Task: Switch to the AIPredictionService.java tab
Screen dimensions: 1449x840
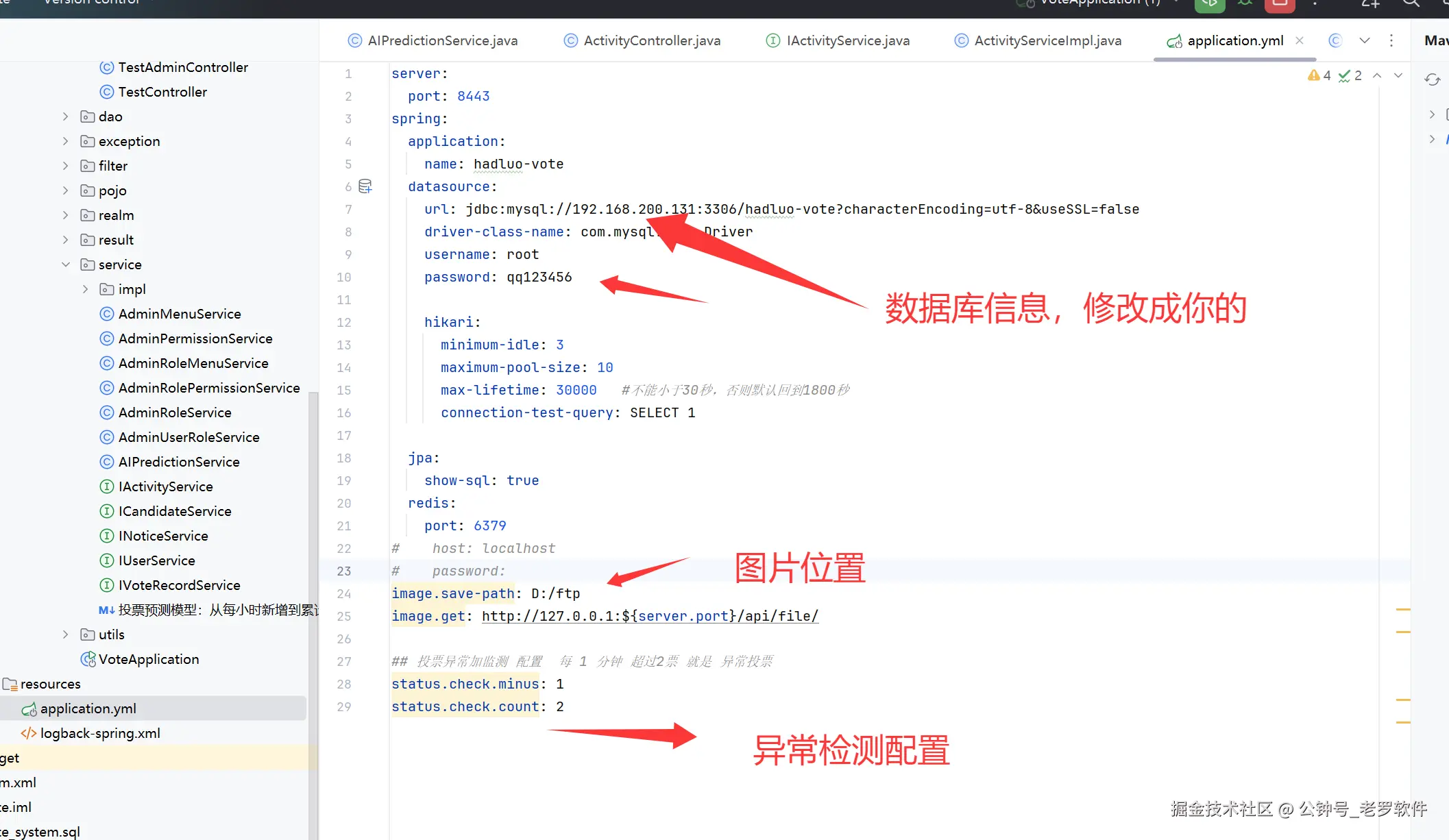Action: [x=433, y=40]
